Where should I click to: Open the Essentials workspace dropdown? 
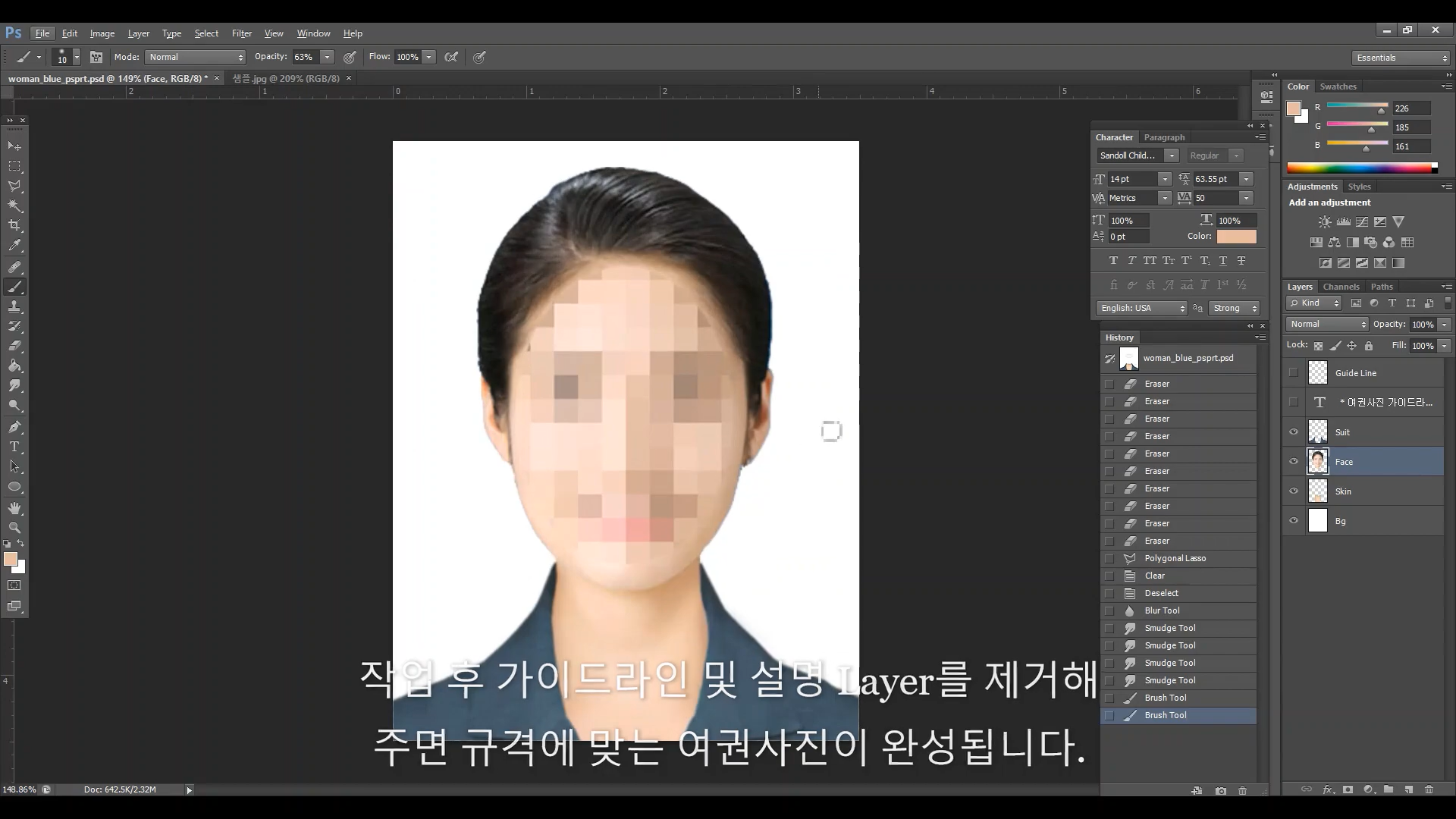tap(1401, 58)
